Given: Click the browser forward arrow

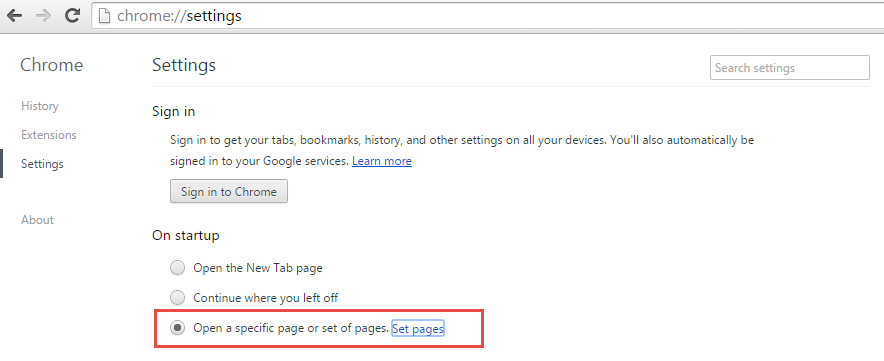Looking at the screenshot, I should (43, 16).
